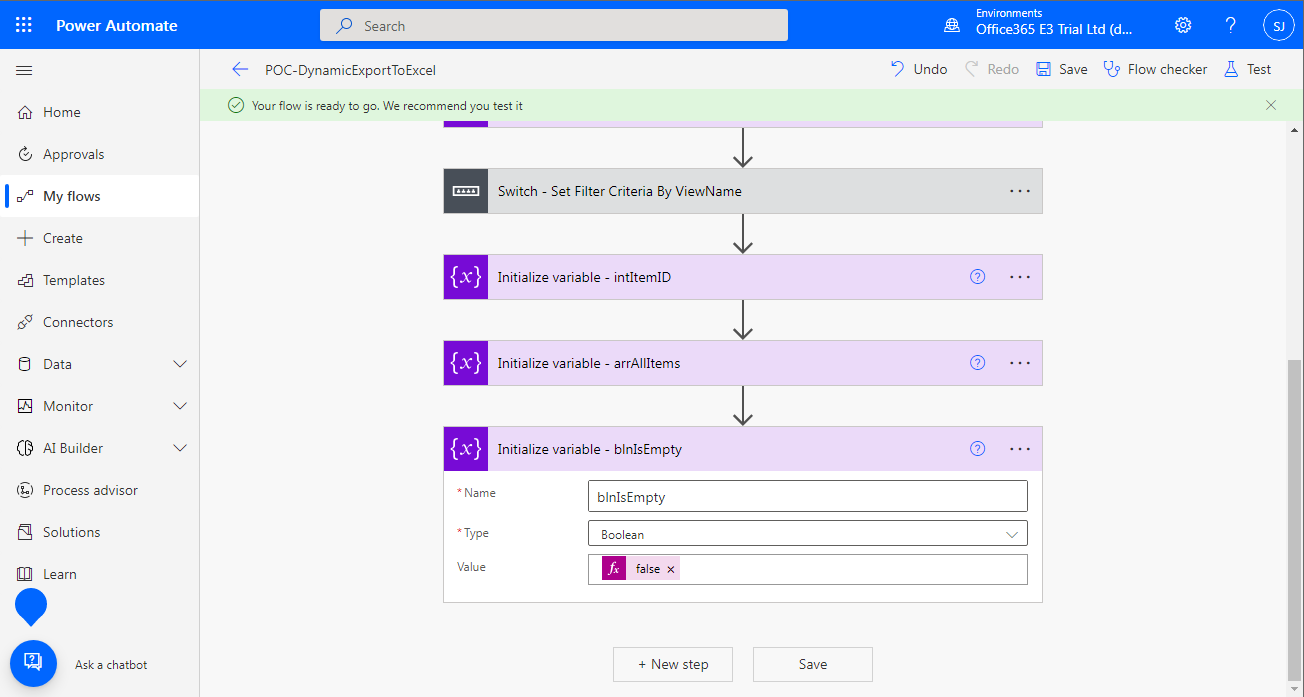The height and width of the screenshot is (697, 1304).
Task: Expand Initialize variable - intItemID step
Action: [743, 277]
